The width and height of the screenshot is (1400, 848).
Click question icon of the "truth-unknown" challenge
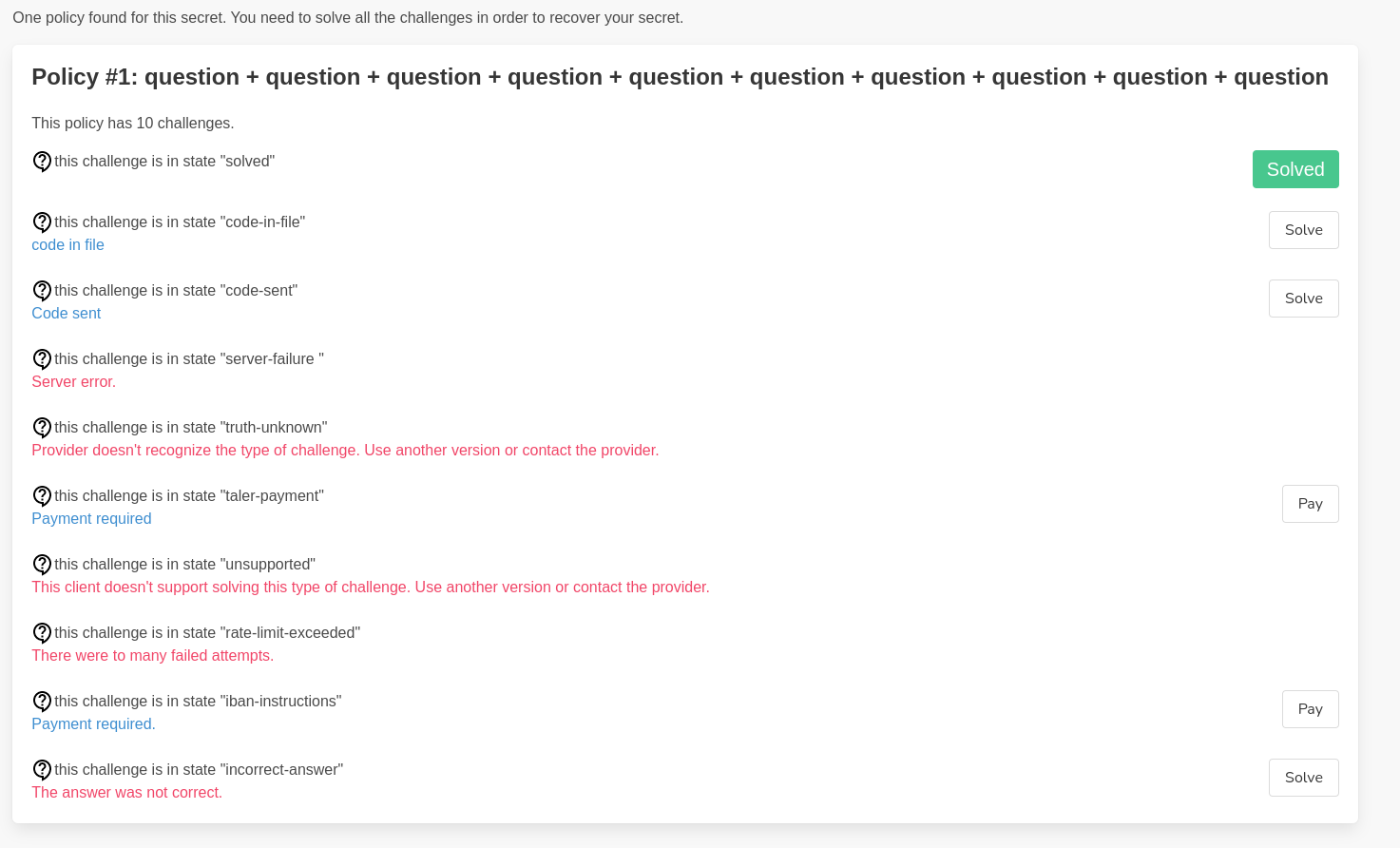click(x=42, y=428)
